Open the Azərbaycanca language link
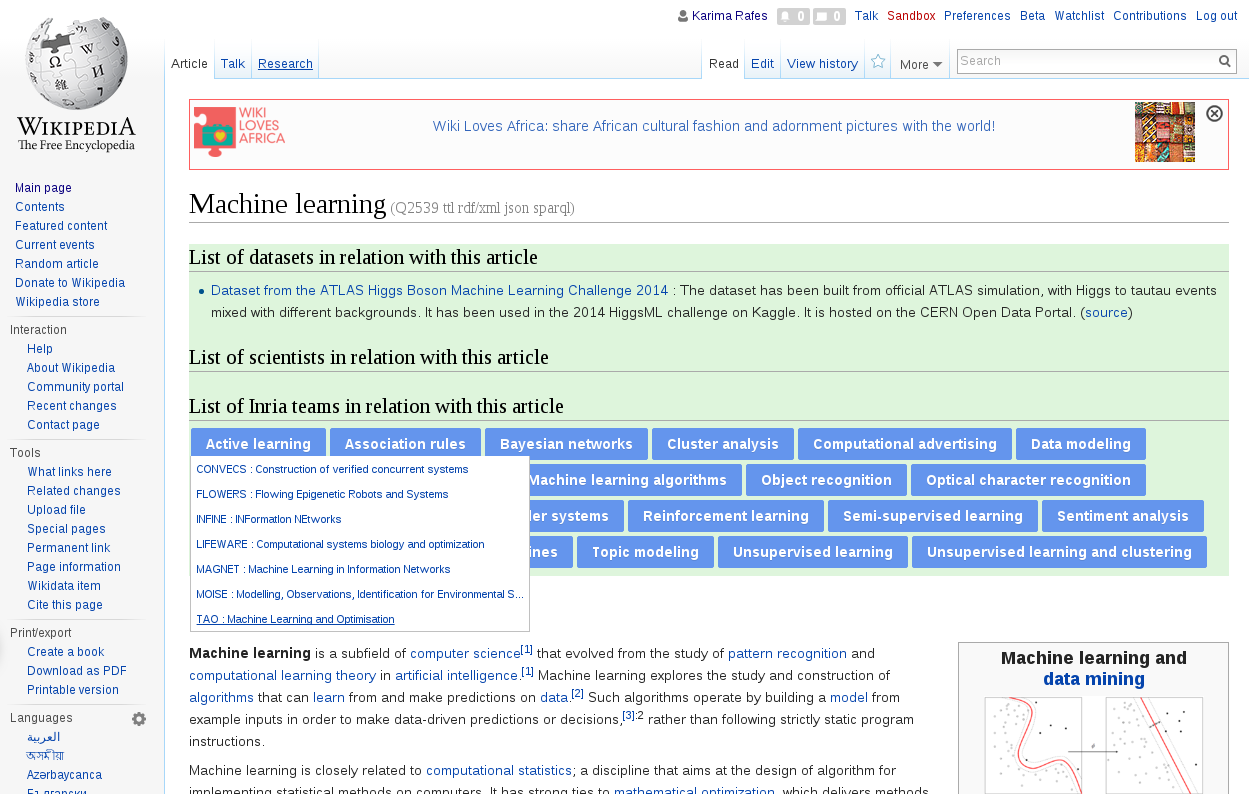Screen dimensions: 1249x794 (x=64, y=775)
